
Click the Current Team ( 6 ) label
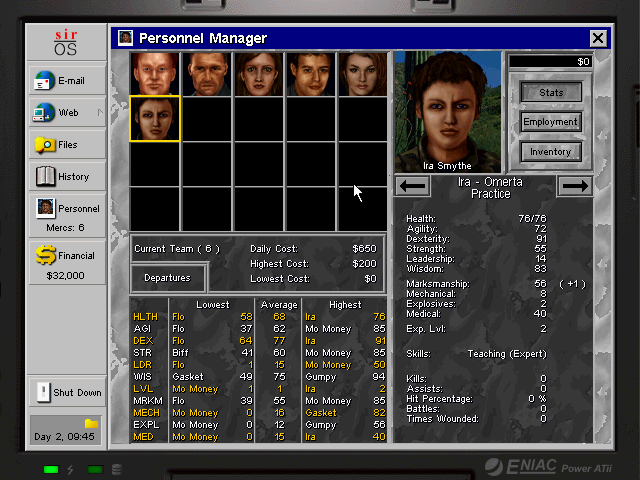[177, 249]
